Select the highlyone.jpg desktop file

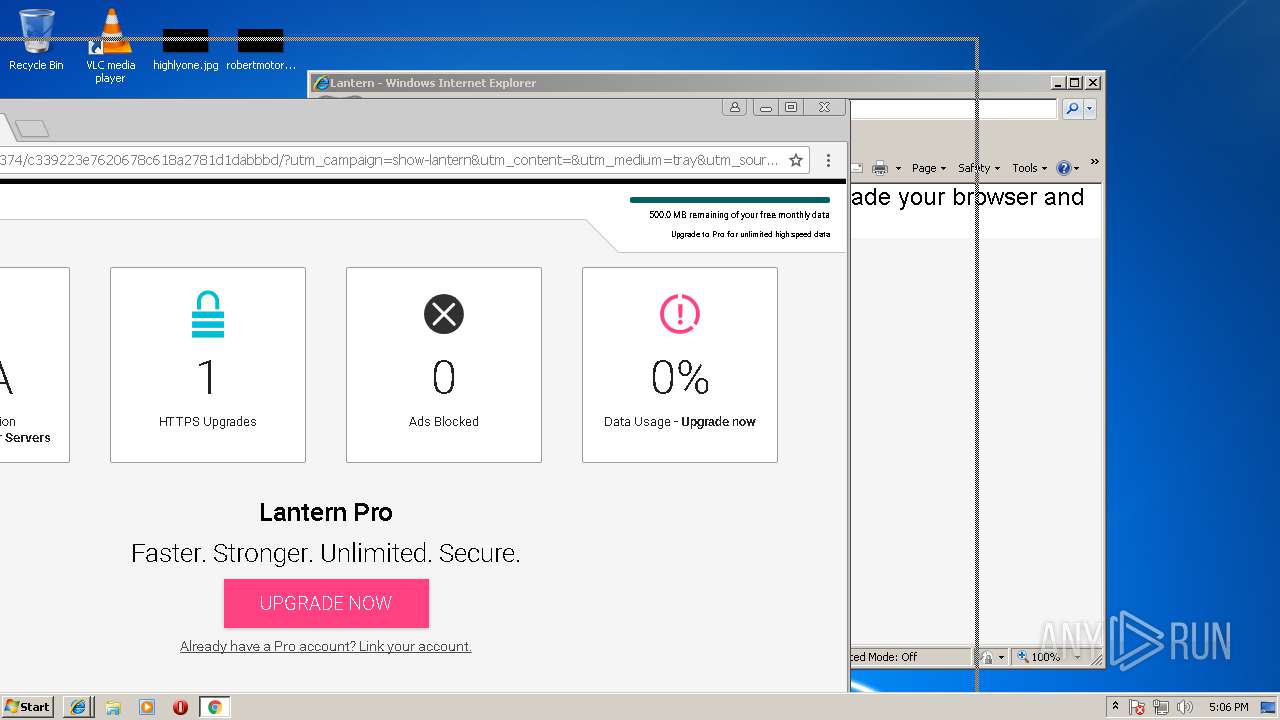(x=185, y=48)
